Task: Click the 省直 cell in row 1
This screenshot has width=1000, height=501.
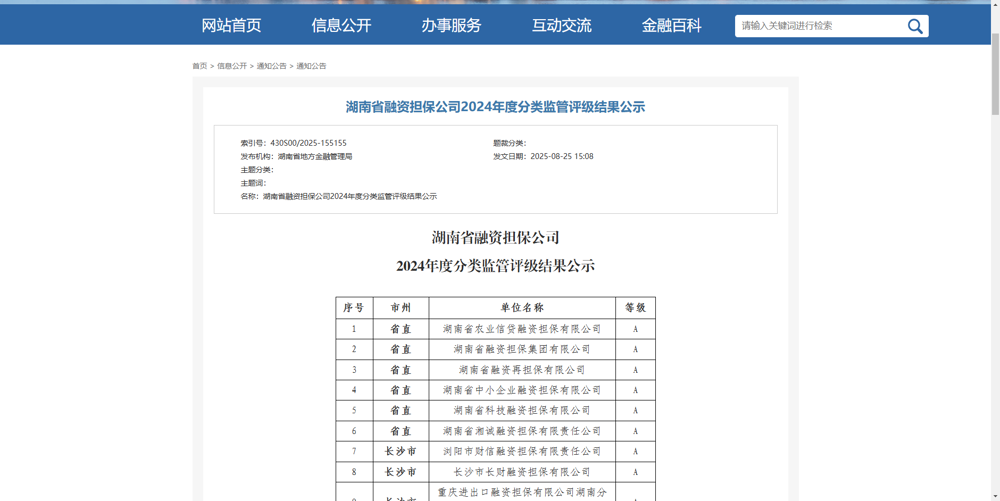Action: (401, 329)
